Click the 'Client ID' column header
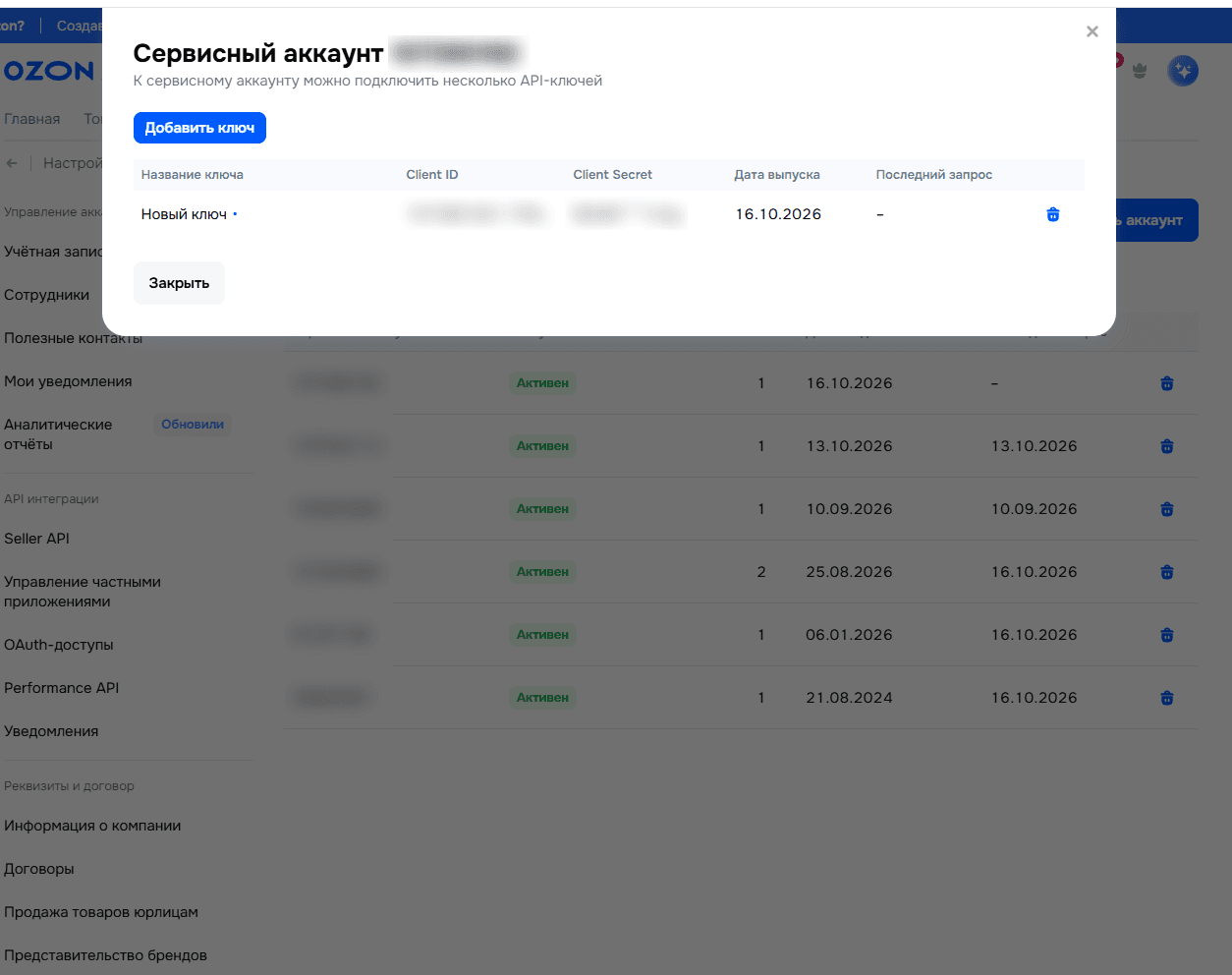The width and height of the screenshot is (1232, 975). coord(432,175)
